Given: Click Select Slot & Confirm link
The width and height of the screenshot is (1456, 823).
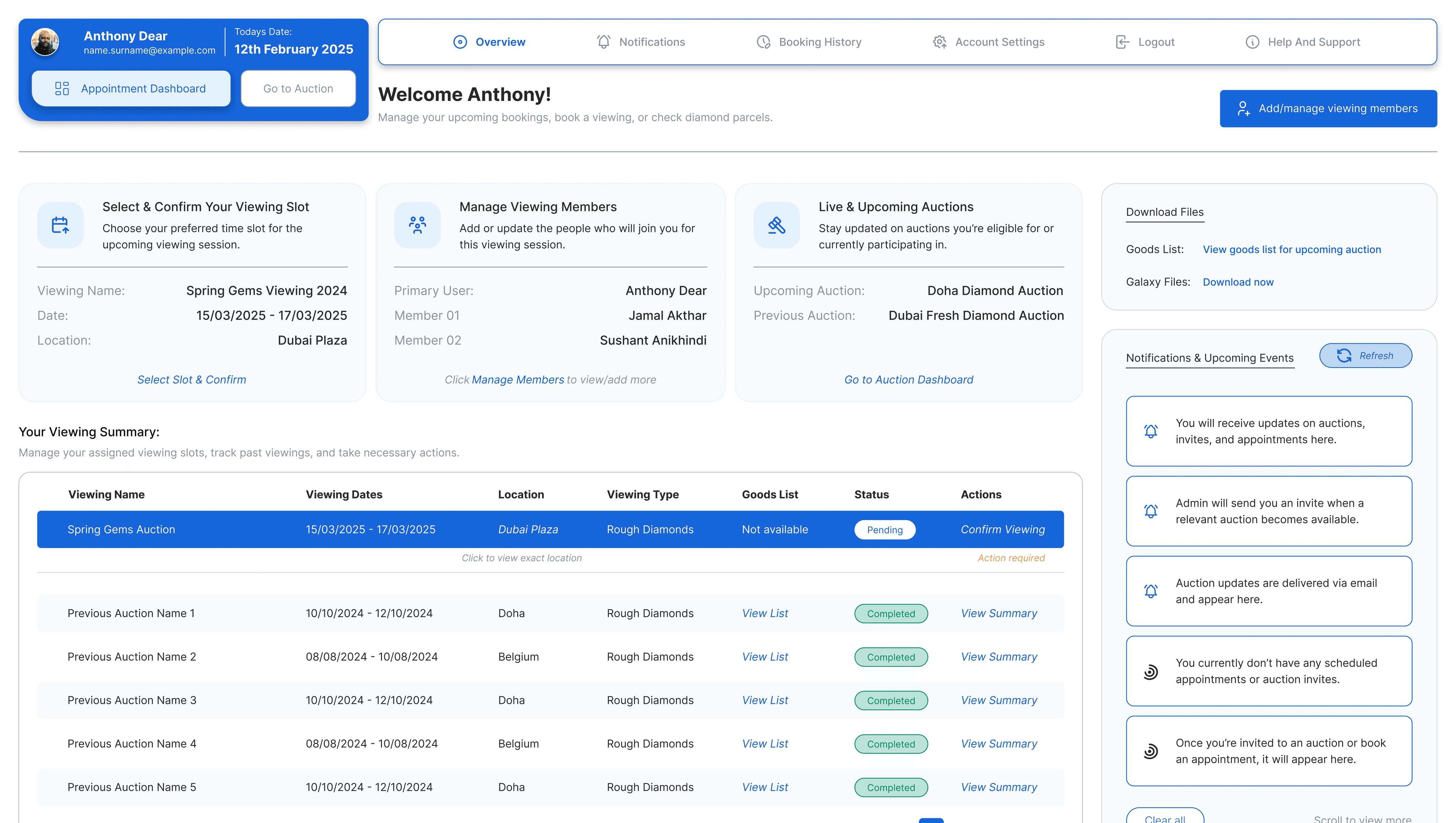Looking at the screenshot, I should pyautogui.click(x=192, y=380).
